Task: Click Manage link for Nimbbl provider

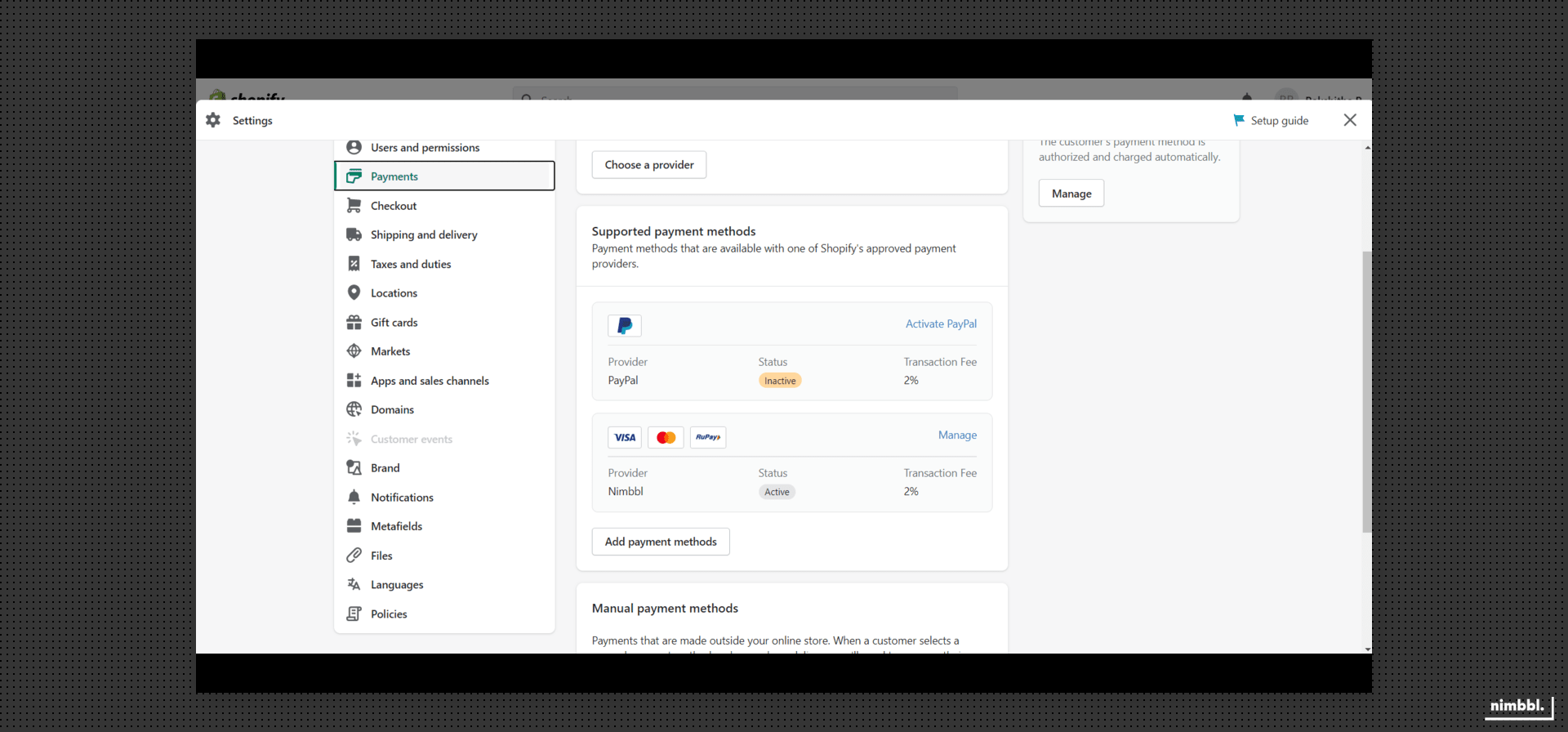Action: point(957,435)
